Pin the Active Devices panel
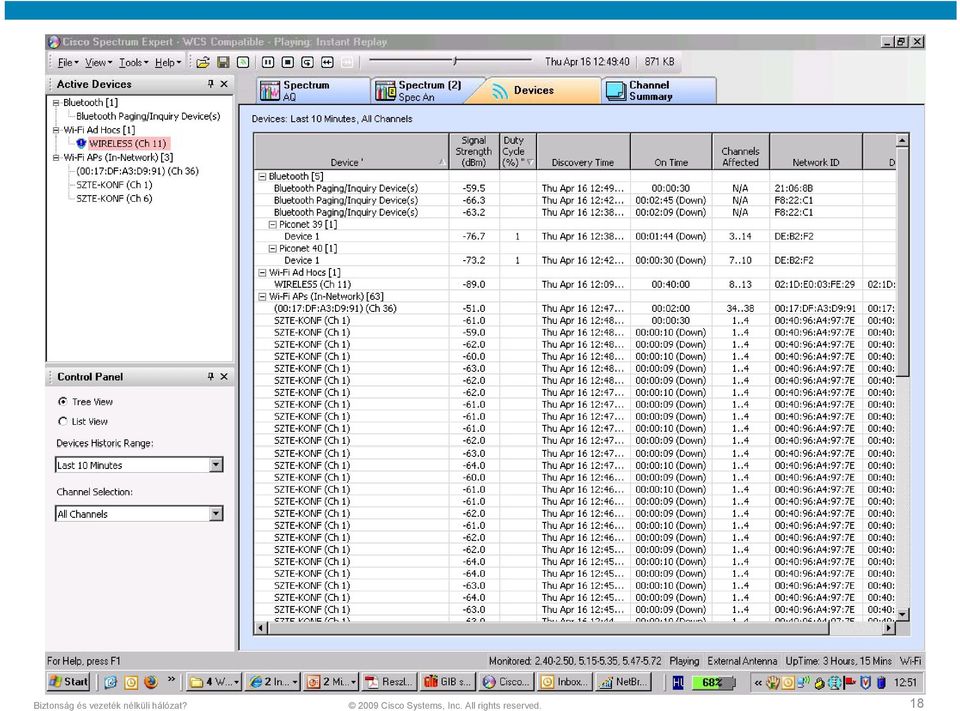 [210, 84]
